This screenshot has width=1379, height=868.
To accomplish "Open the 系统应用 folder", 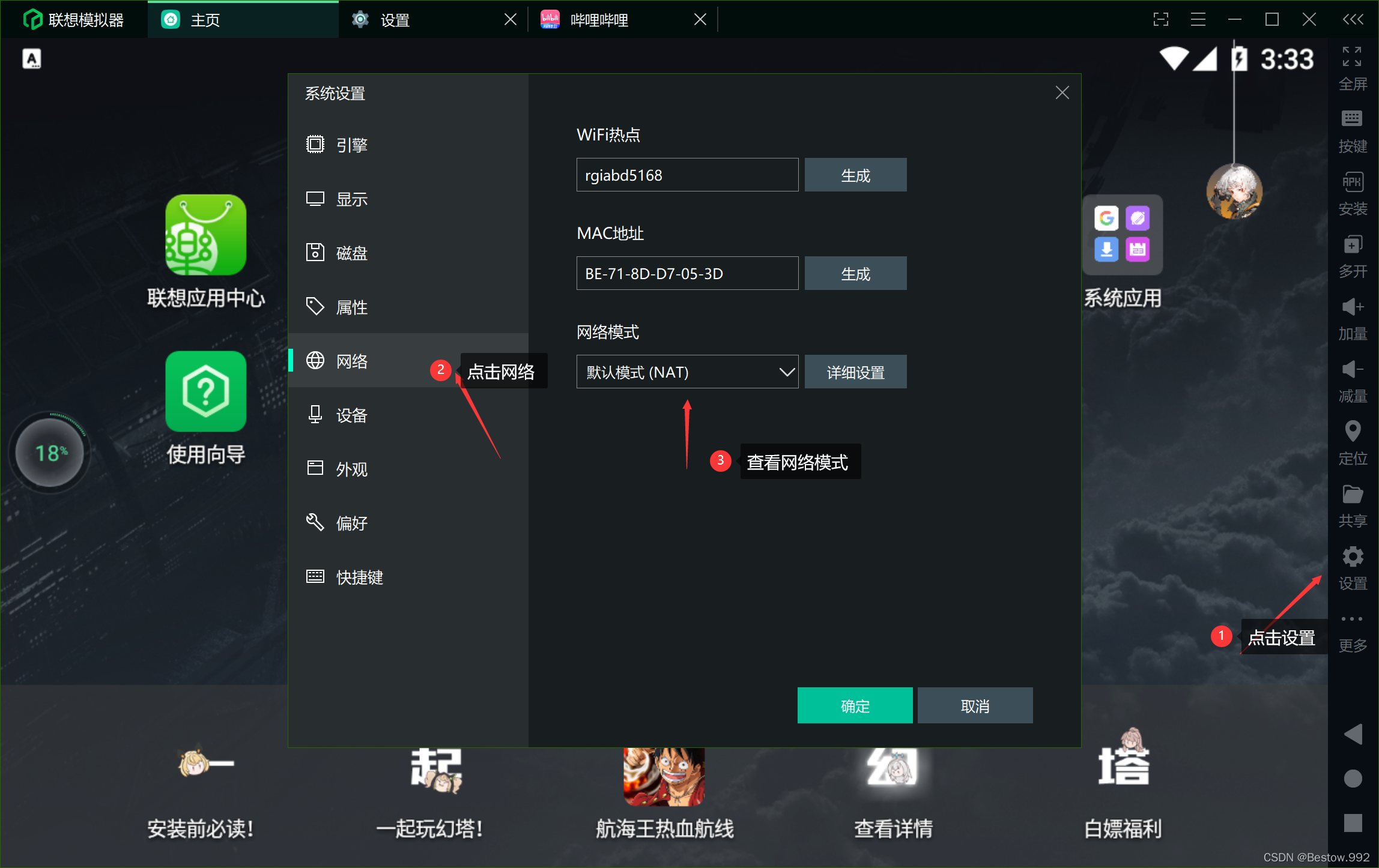I will (x=1122, y=235).
